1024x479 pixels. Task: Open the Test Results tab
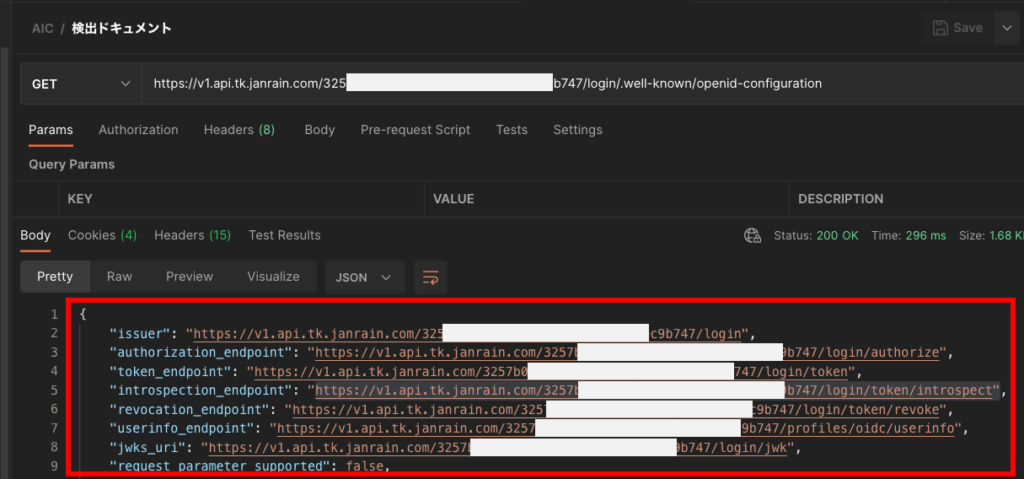tap(284, 236)
